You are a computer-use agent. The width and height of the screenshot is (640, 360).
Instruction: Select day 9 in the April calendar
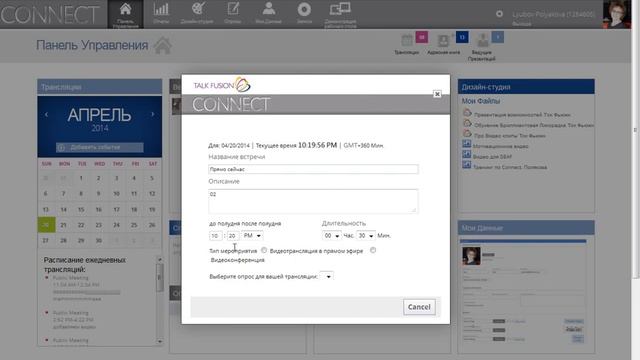98,193
